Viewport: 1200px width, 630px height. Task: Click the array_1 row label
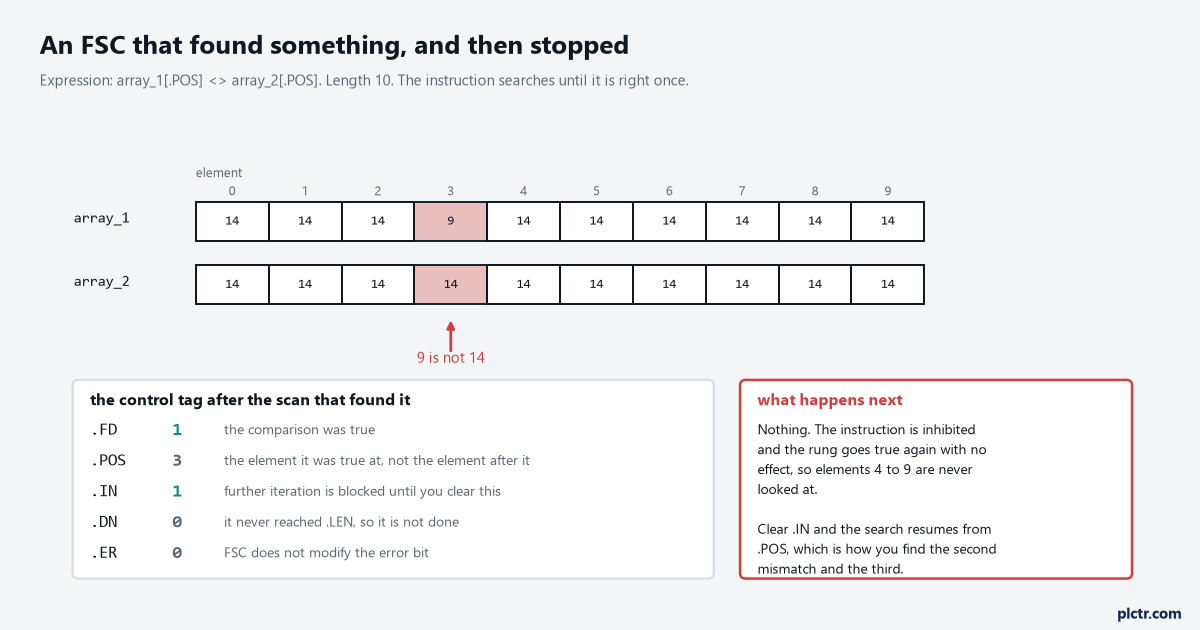coord(101,218)
